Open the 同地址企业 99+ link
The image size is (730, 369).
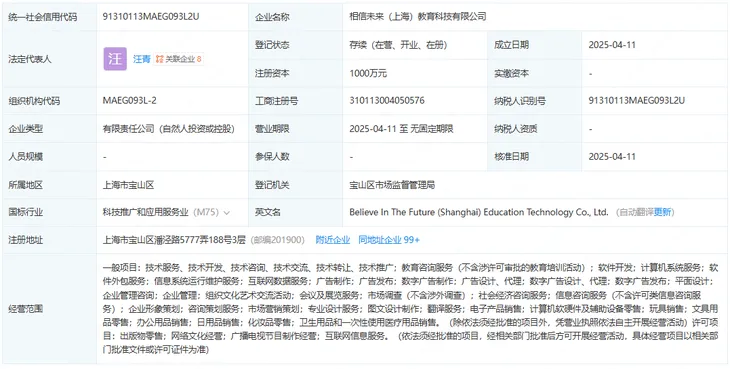pyautogui.click(x=389, y=240)
